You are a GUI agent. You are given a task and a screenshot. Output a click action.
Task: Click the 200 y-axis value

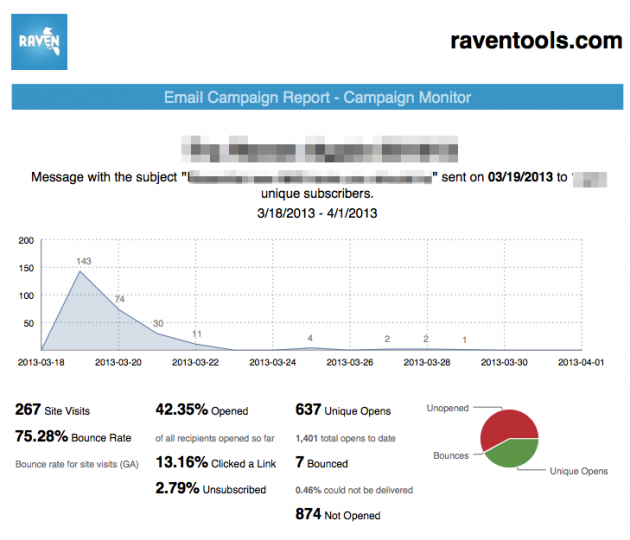26,241
